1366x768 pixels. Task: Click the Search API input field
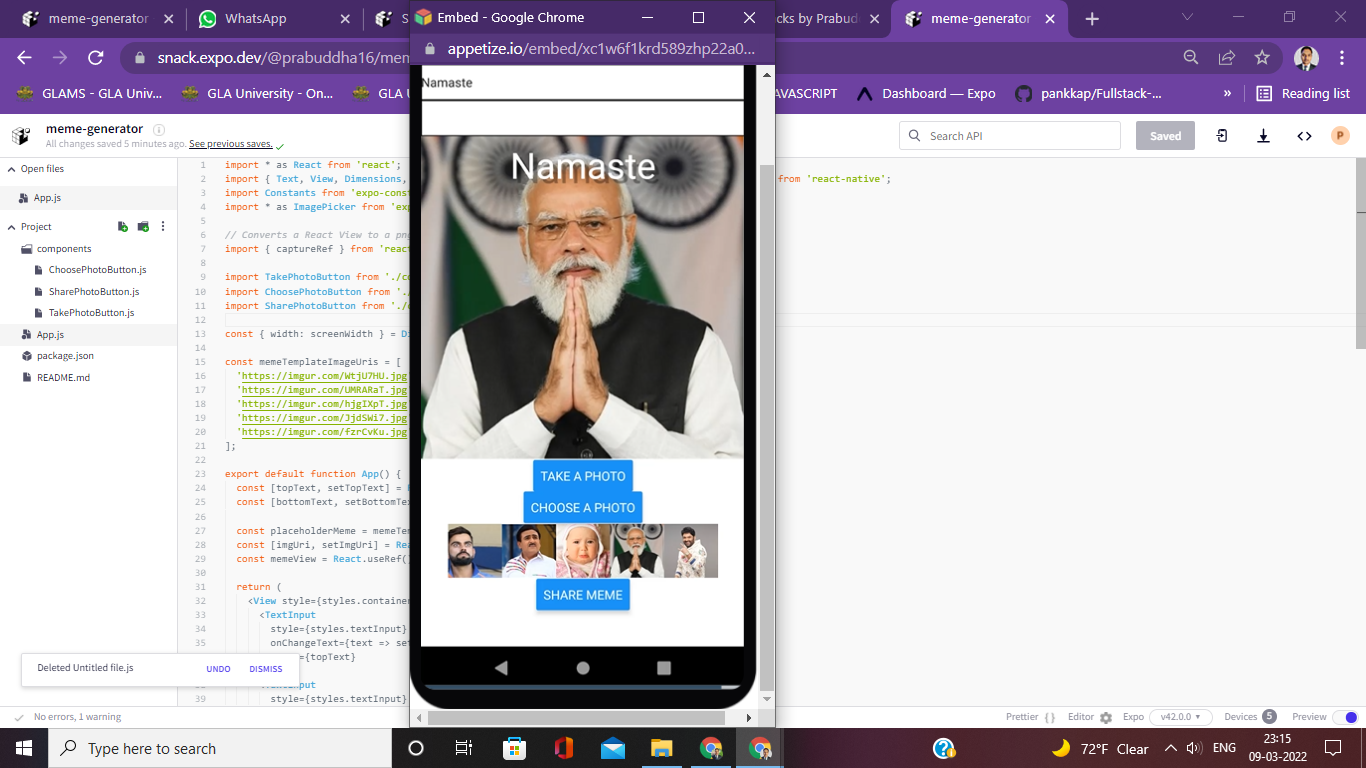pos(1010,134)
